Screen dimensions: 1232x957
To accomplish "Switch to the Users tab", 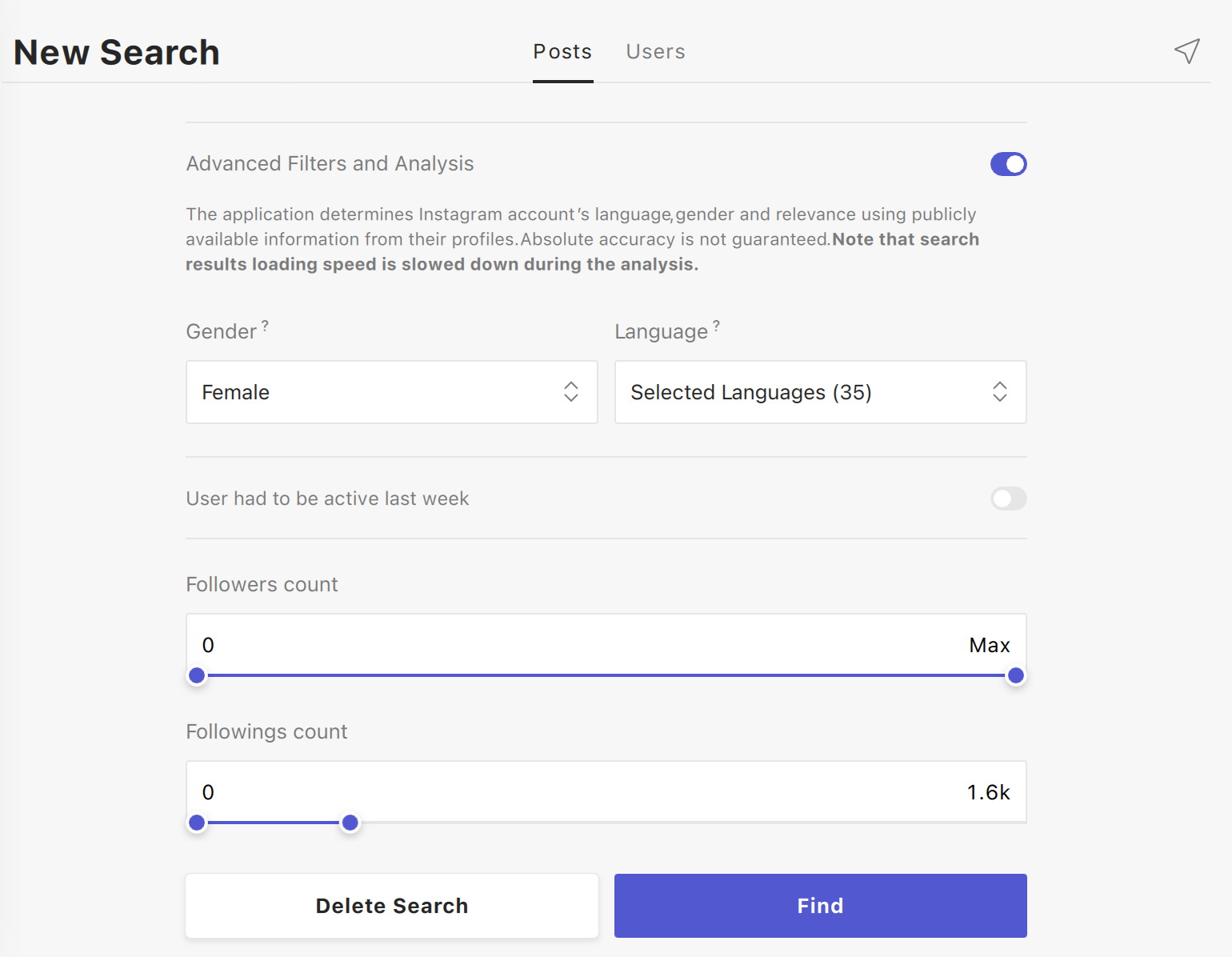I will pos(655,52).
